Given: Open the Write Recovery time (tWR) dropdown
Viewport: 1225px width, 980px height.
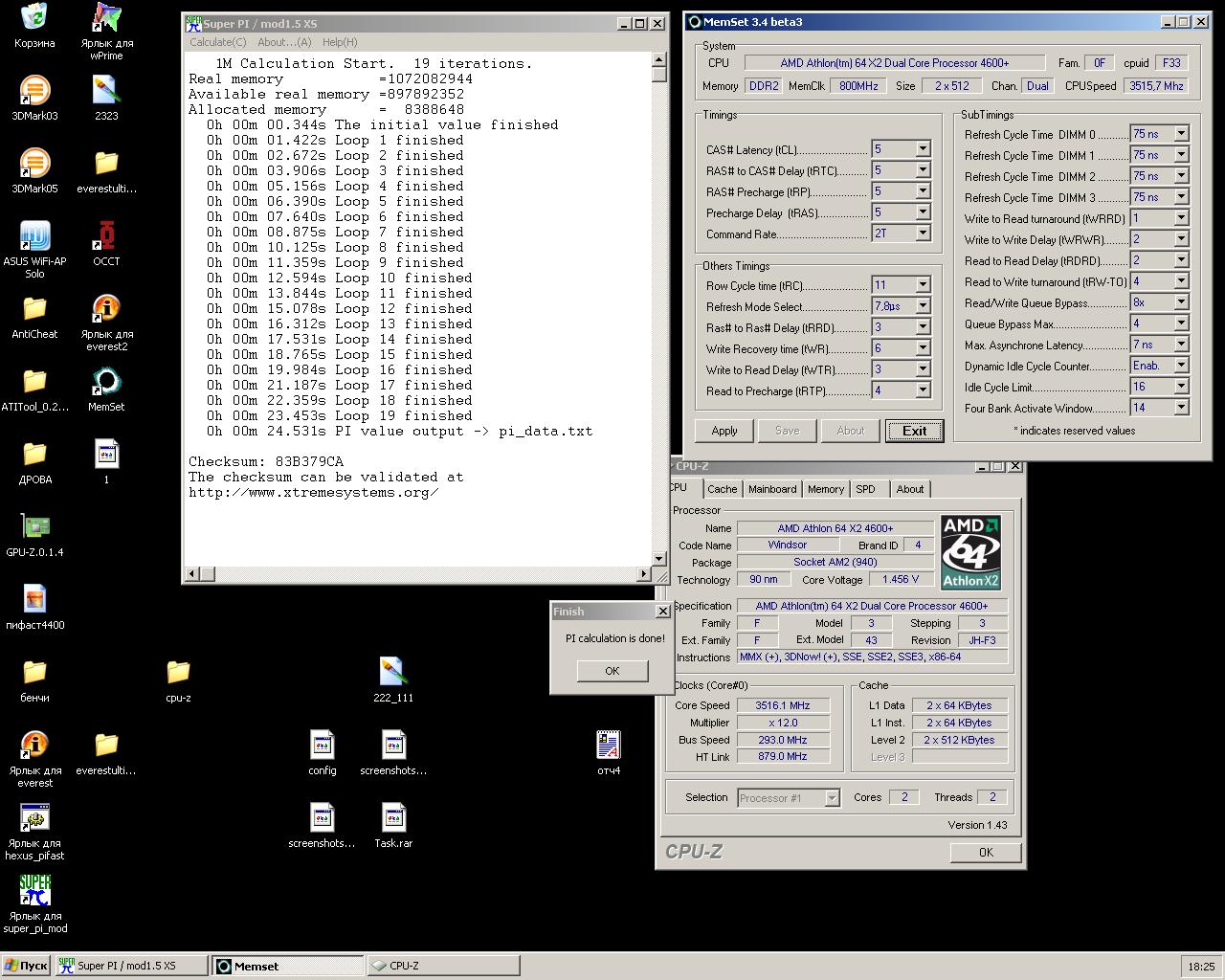Looking at the screenshot, I should 923,348.
